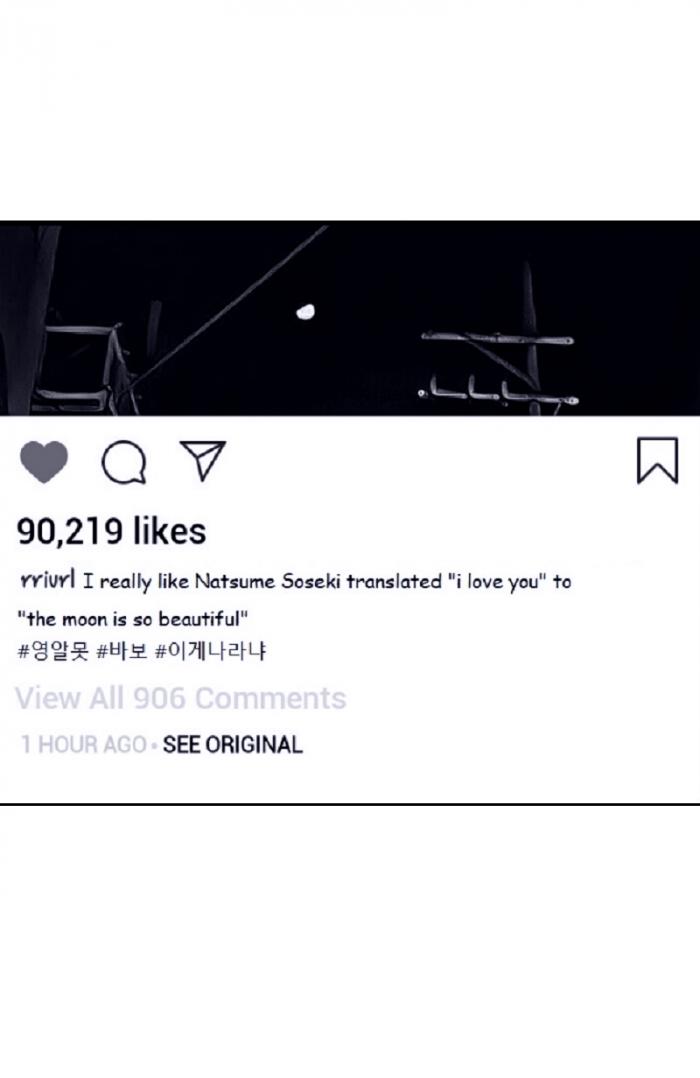
Task: Click SEE ORIGINAL translation link
Action: click(232, 744)
